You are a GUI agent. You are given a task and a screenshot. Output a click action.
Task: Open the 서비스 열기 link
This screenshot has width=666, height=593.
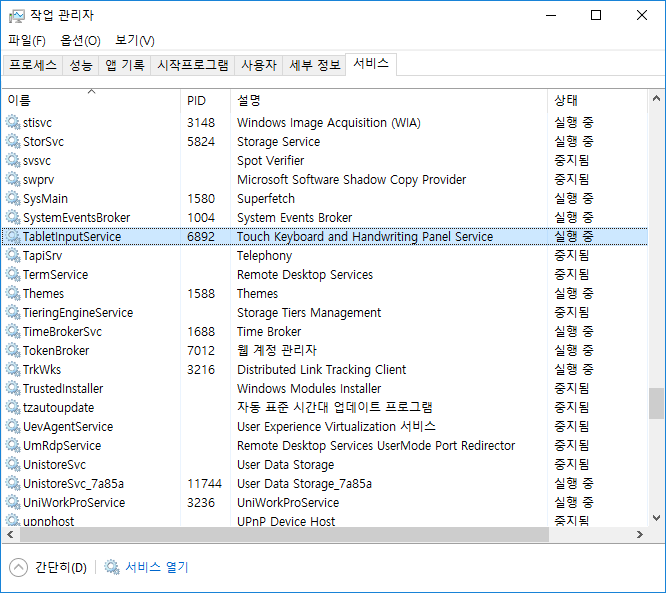coord(156,567)
